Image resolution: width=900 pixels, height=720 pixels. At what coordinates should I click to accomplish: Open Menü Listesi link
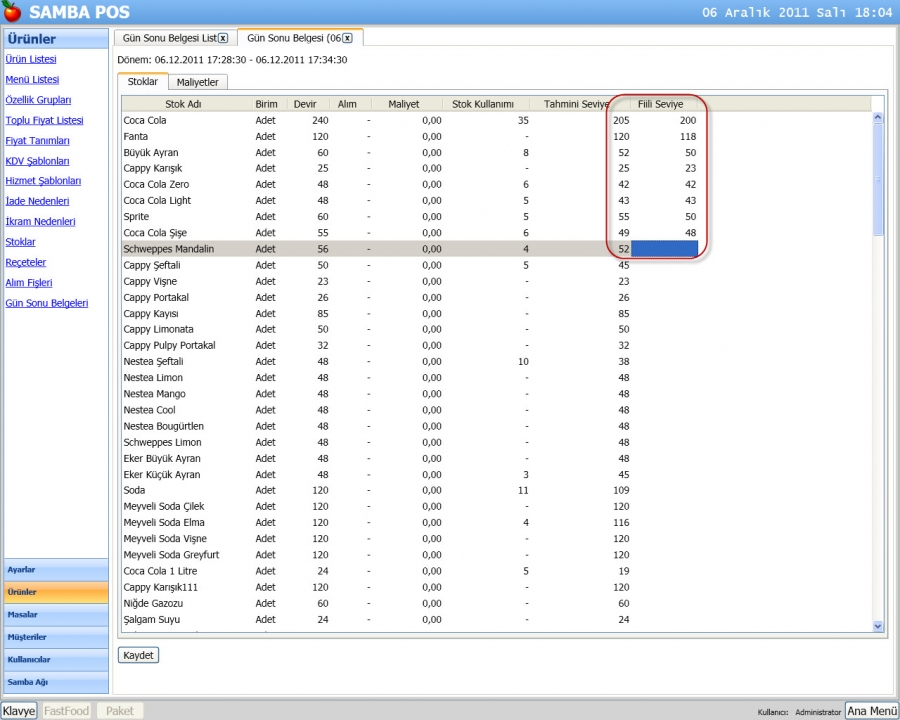(x=32, y=79)
